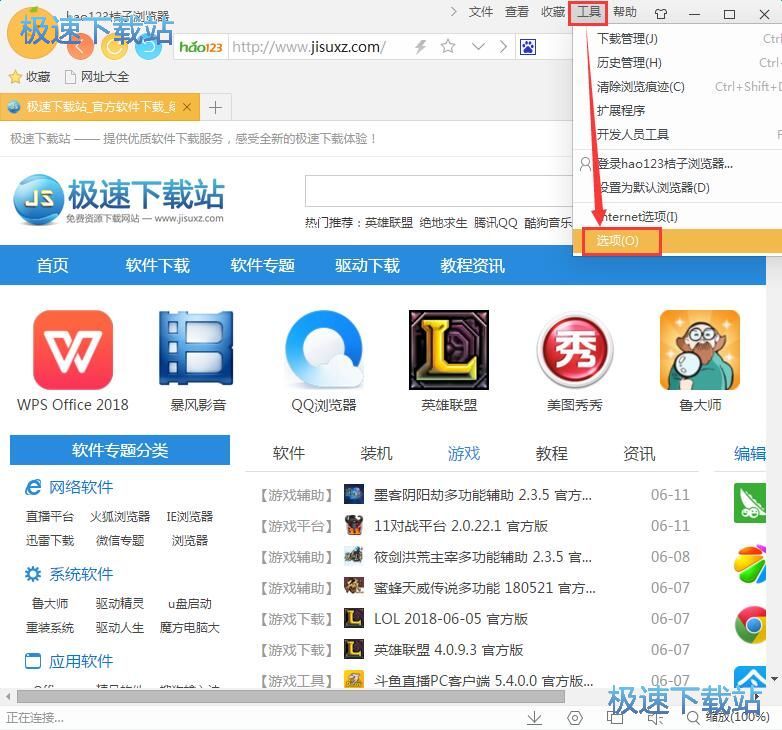
Task: Switch to the 游戏 list tab
Action: [464, 453]
